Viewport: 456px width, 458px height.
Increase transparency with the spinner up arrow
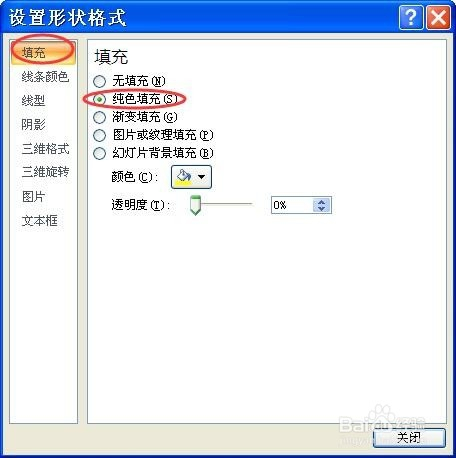321,202
